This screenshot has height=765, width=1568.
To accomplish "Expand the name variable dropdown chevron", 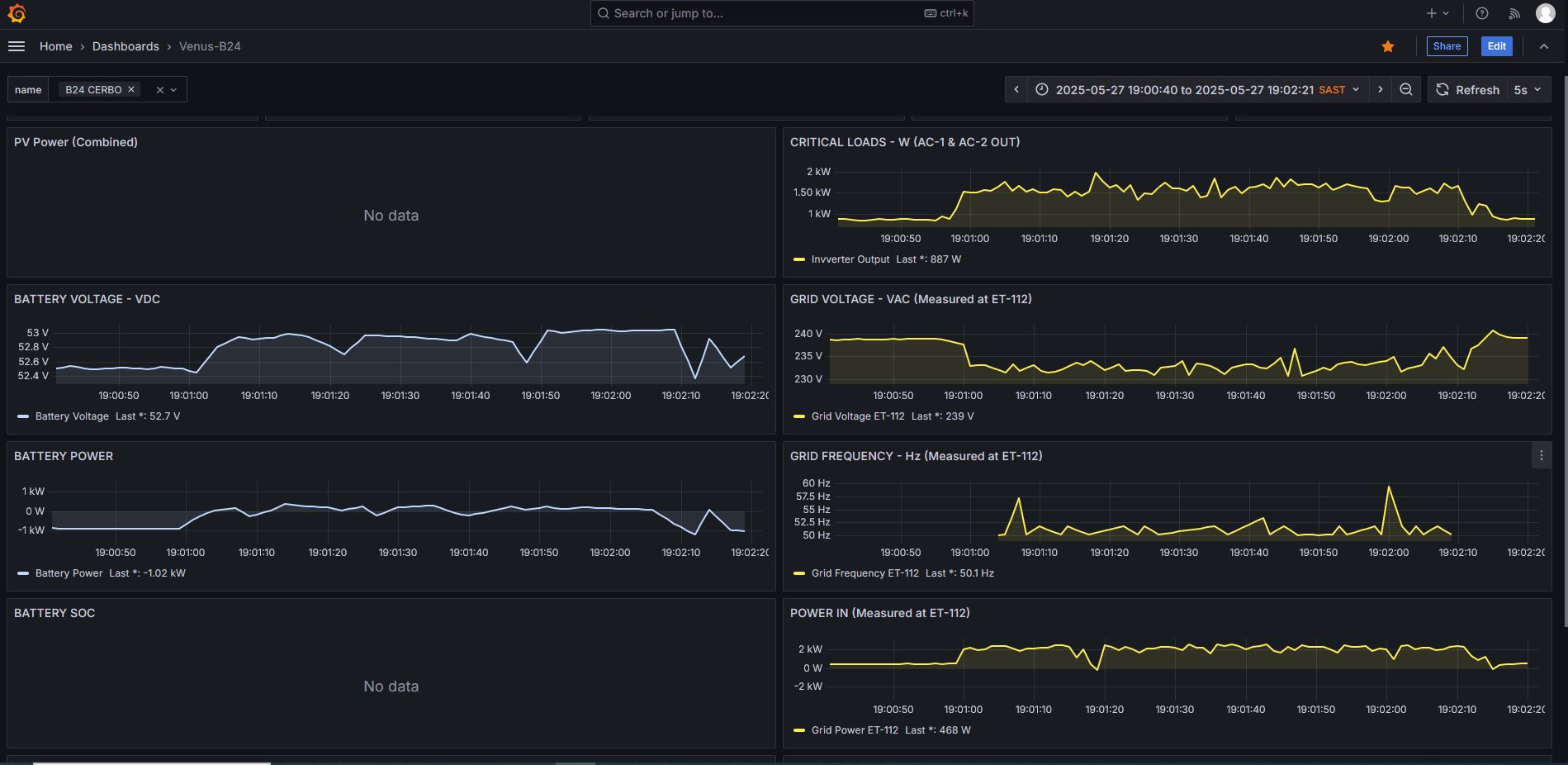I will pyautogui.click(x=173, y=90).
